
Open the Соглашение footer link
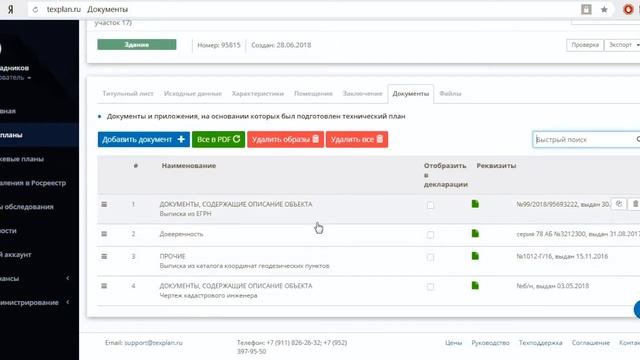click(x=591, y=342)
